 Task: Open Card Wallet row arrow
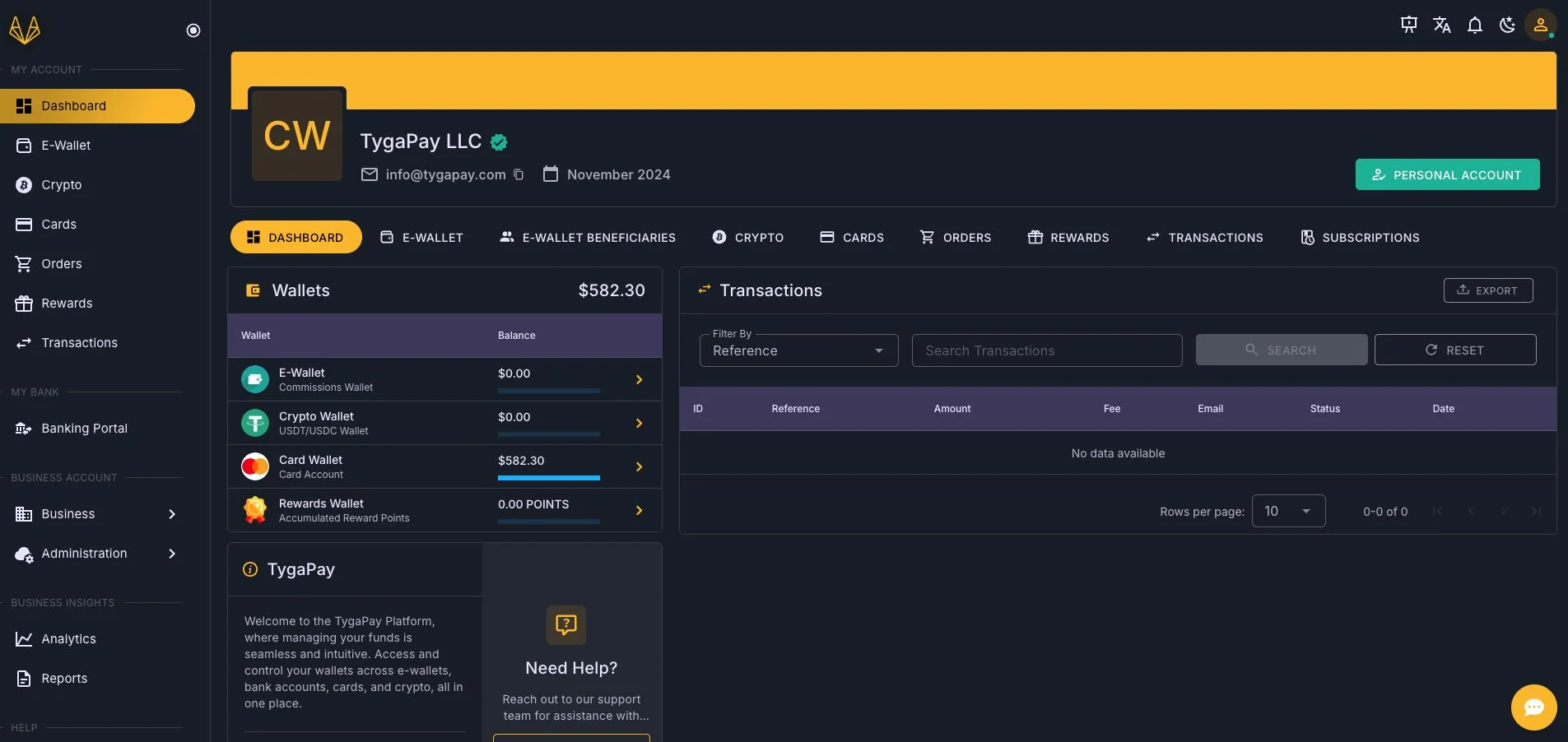[x=639, y=466]
